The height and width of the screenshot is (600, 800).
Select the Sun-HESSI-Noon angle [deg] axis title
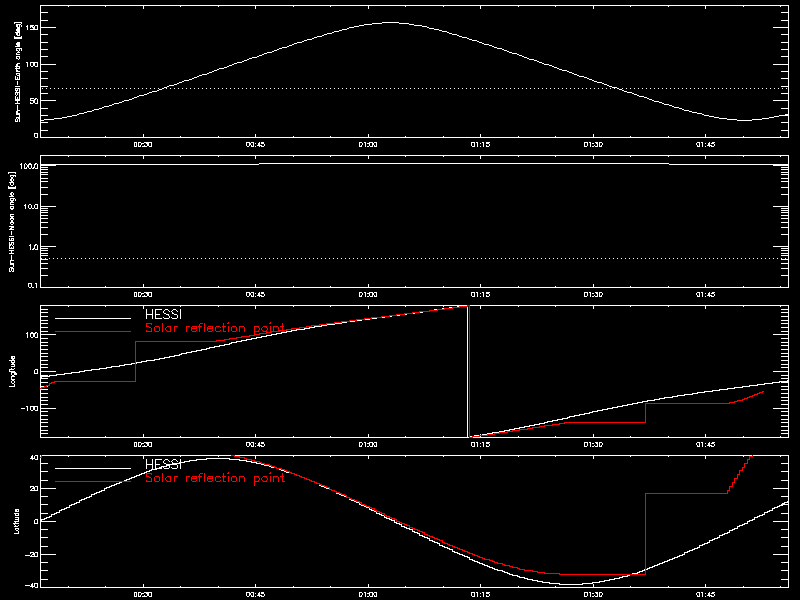click(x=12, y=221)
